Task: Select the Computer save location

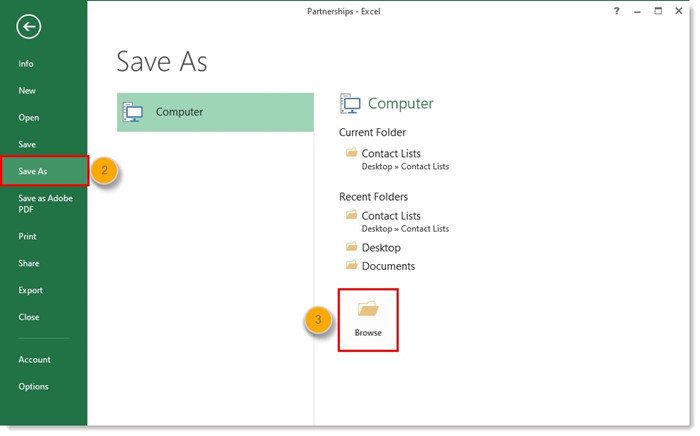Action: point(214,112)
